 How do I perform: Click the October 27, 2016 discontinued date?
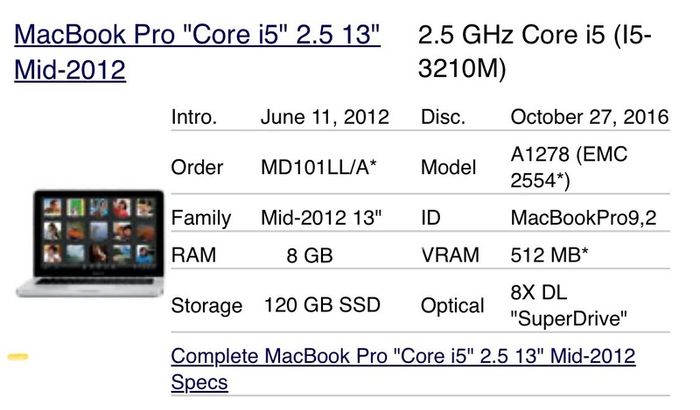pyautogui.click(x=589, y=117)
